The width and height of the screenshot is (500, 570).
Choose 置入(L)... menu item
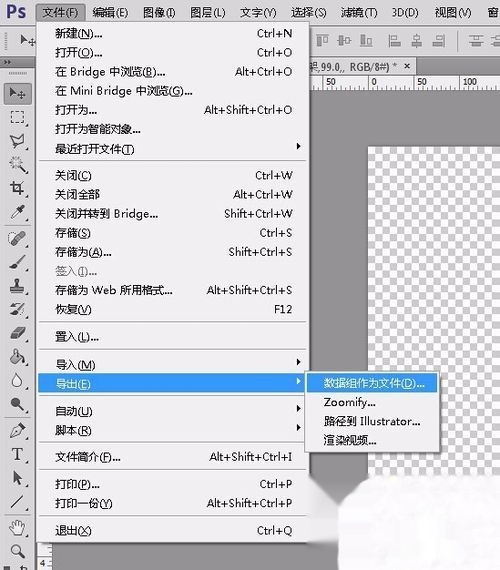[x=173, y=337]
